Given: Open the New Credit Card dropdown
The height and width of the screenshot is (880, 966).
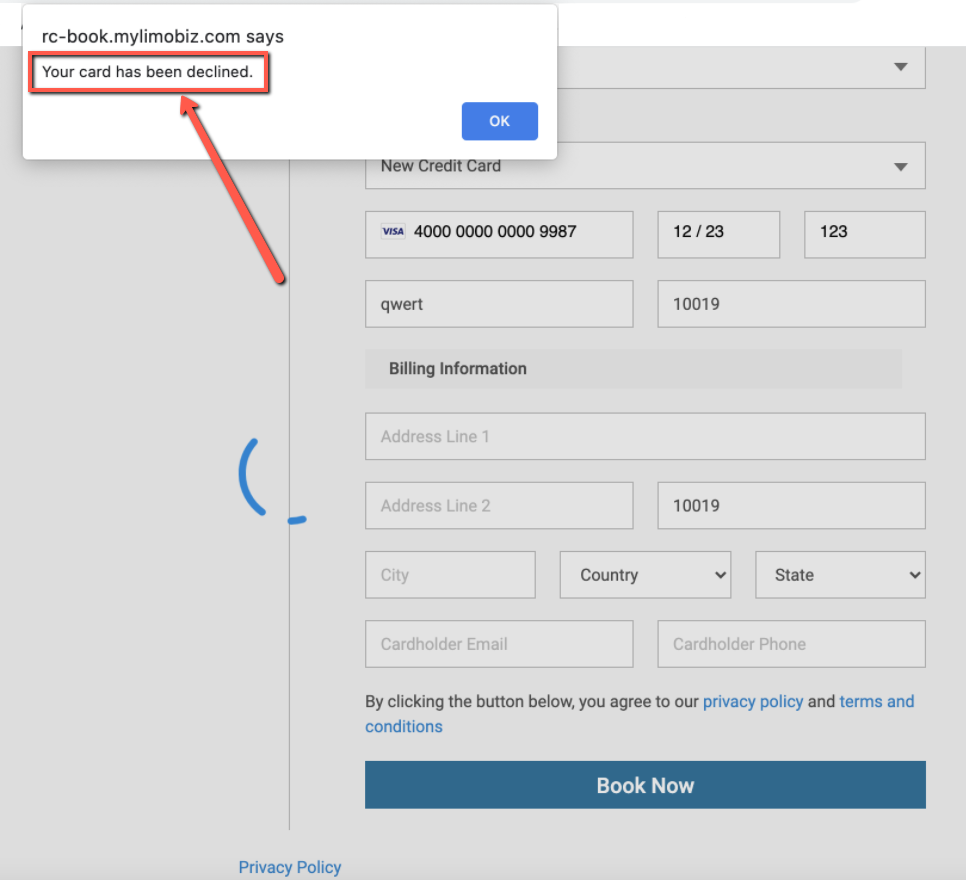Looking at the screenshot, I should (x=645, y=166).
